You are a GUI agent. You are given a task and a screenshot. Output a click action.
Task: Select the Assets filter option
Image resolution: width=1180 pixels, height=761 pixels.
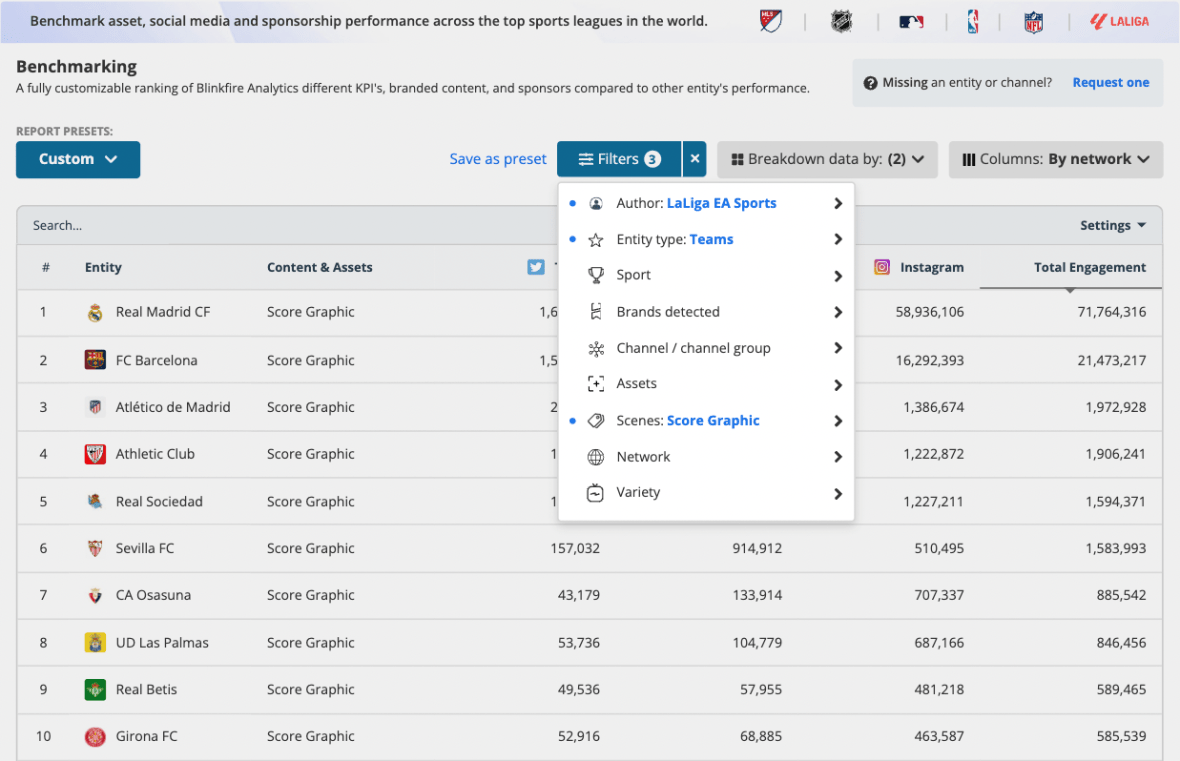click(636, 383)
